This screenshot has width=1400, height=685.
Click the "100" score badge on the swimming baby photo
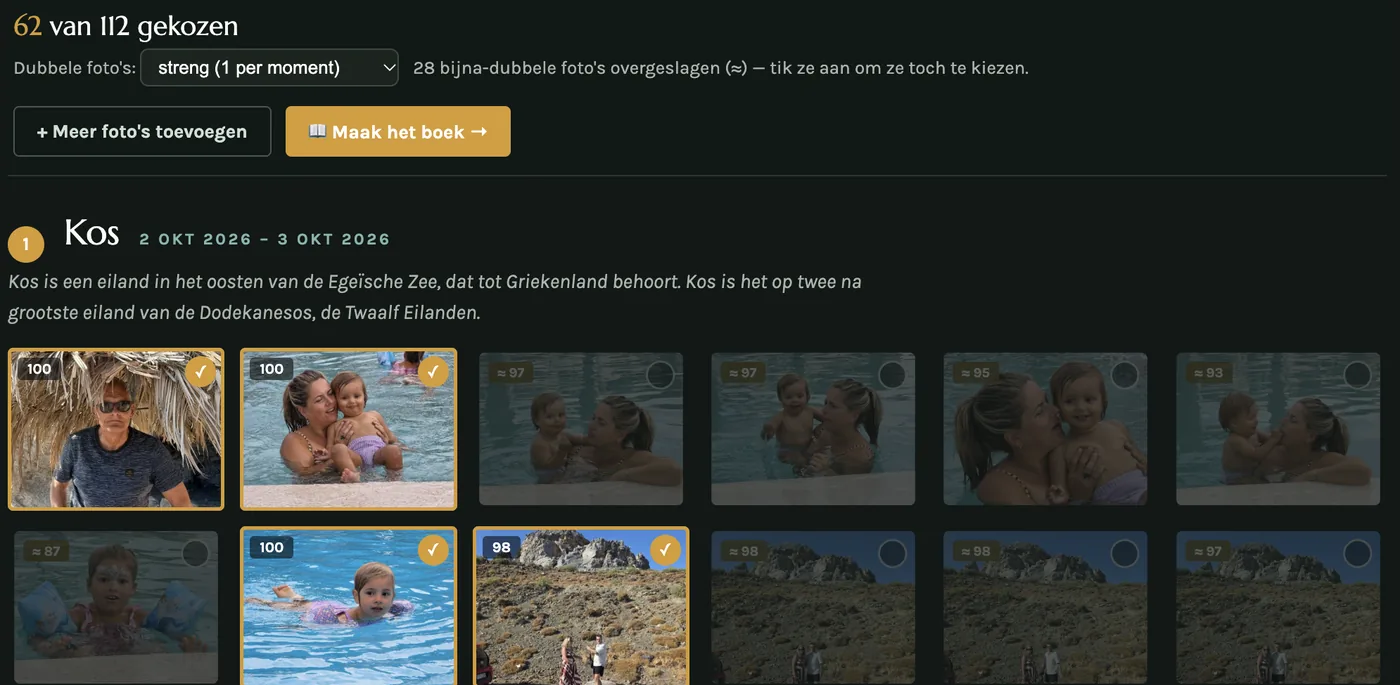(x=271, y=547)
